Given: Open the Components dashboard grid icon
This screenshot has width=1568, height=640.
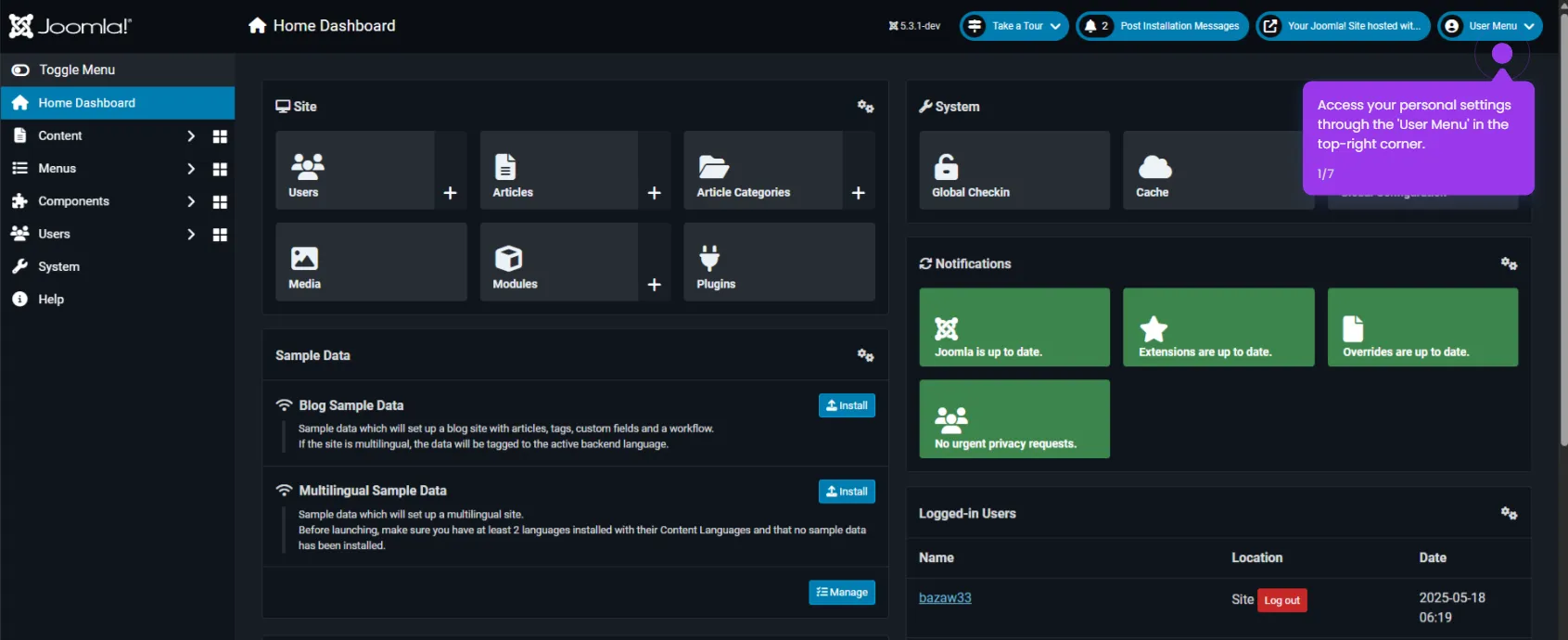Looking at the screenshot, I should (220, 202).
